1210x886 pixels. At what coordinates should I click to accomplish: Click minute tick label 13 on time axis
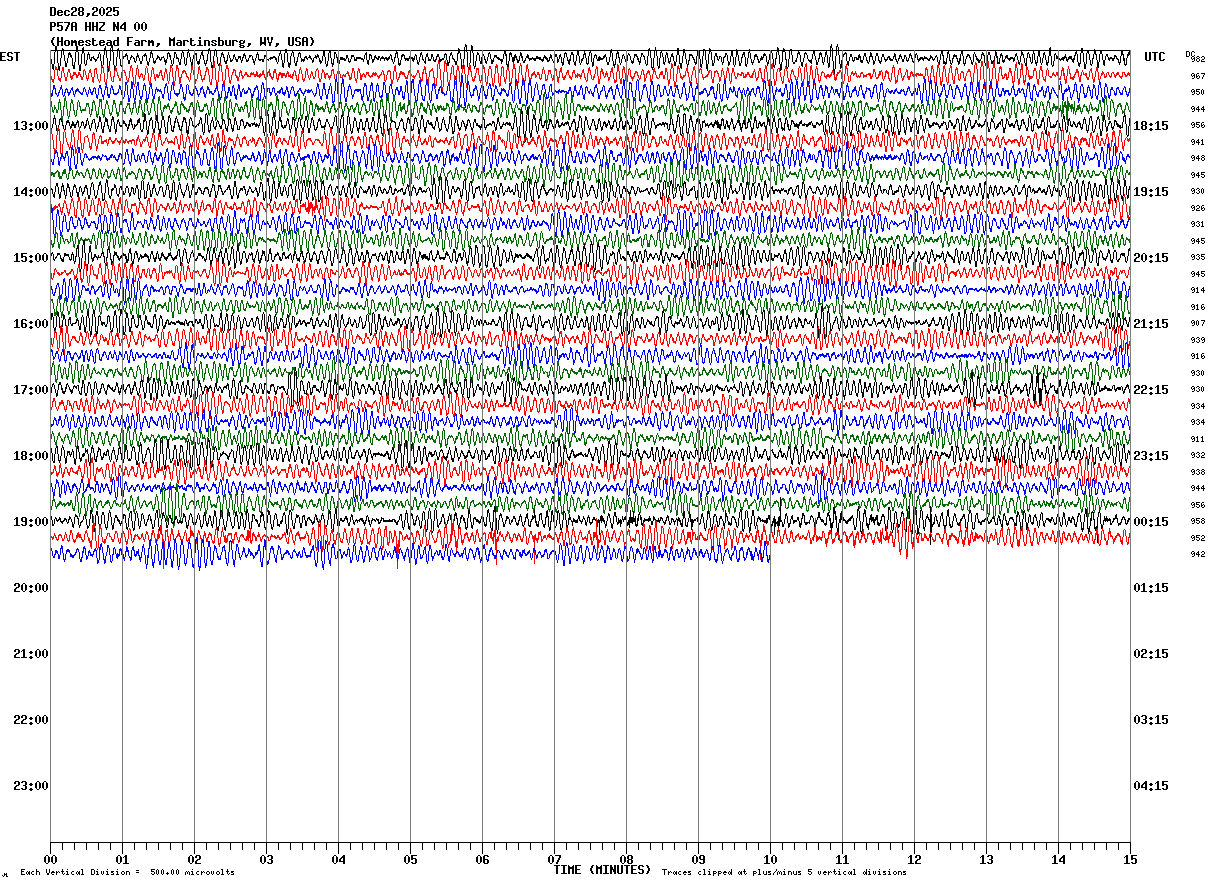(x=986, y=859)
